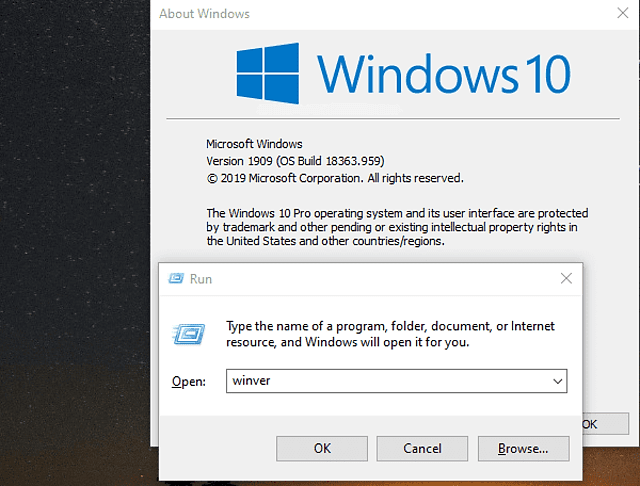Click the blue Windows logo
This screenshot has width=640, height=486.
pyautogui.click(x=267, y=74)
